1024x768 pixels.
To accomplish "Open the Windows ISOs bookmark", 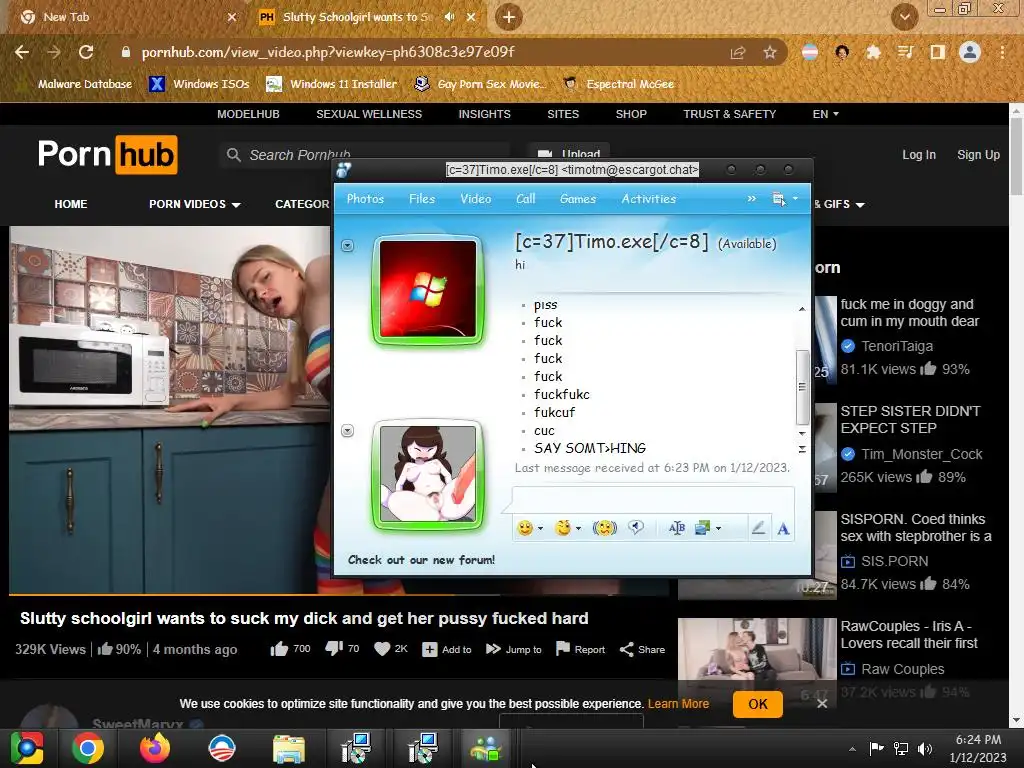I will tap(200, 84).
